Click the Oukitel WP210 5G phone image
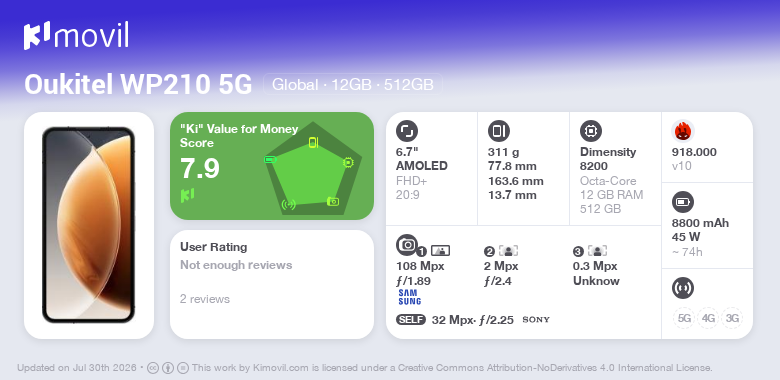The image size is (780, 380). pyautogui.click(x=89, y=225)
